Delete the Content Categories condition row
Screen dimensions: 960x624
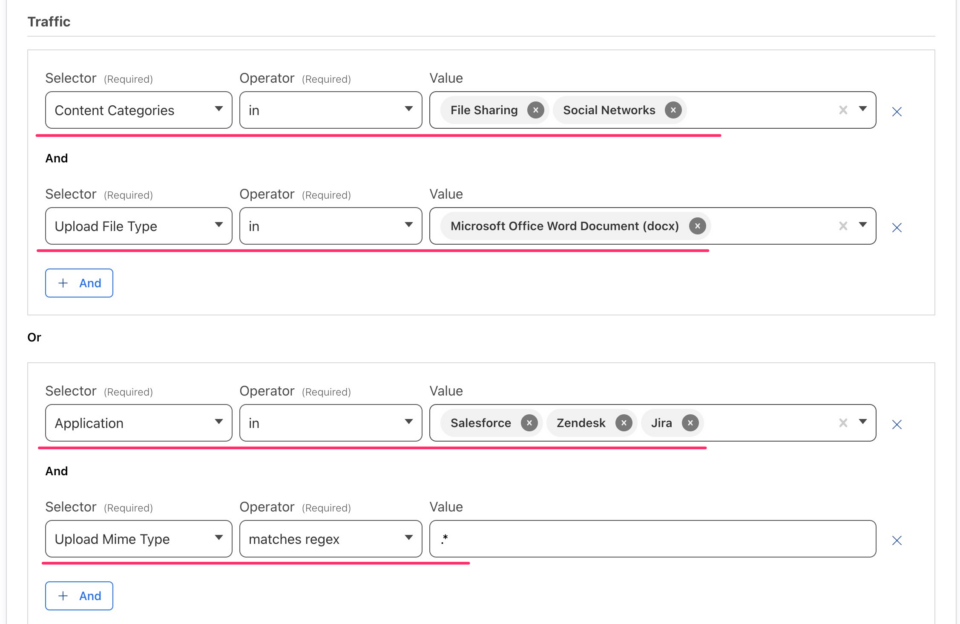(897, 111)
